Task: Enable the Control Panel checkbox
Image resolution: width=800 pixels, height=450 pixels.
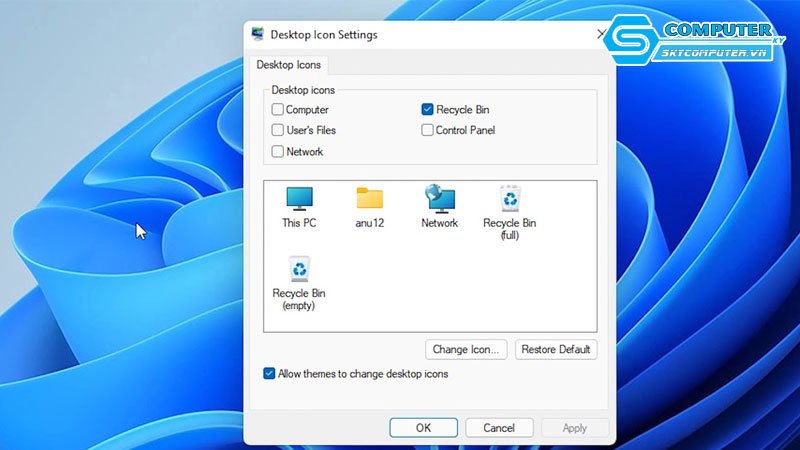Action: pos(428,130)
